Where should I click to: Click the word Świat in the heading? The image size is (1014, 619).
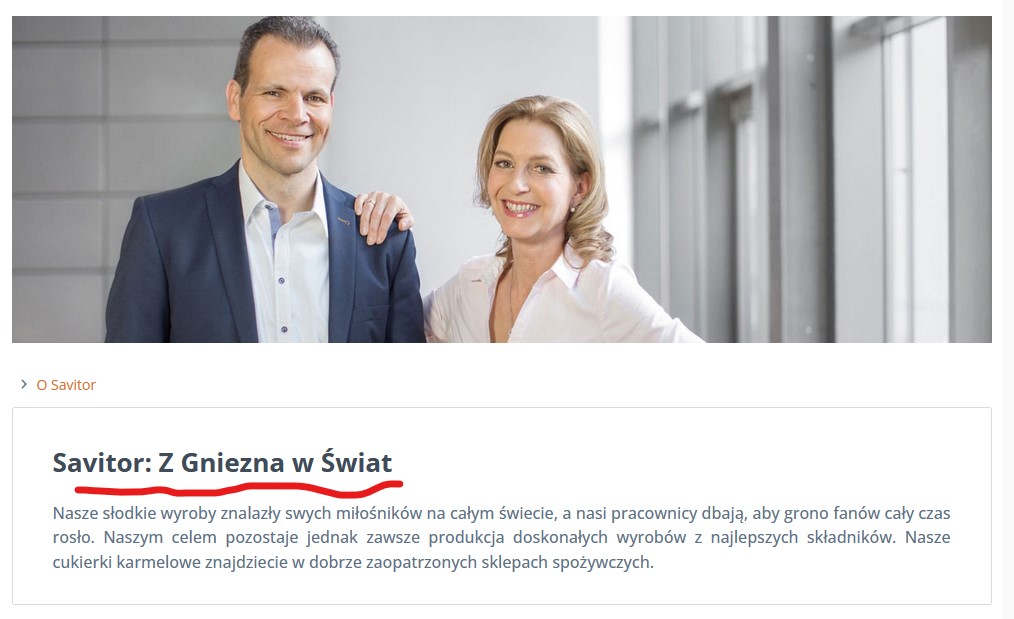pyautogui.click(x=356, y=462)
